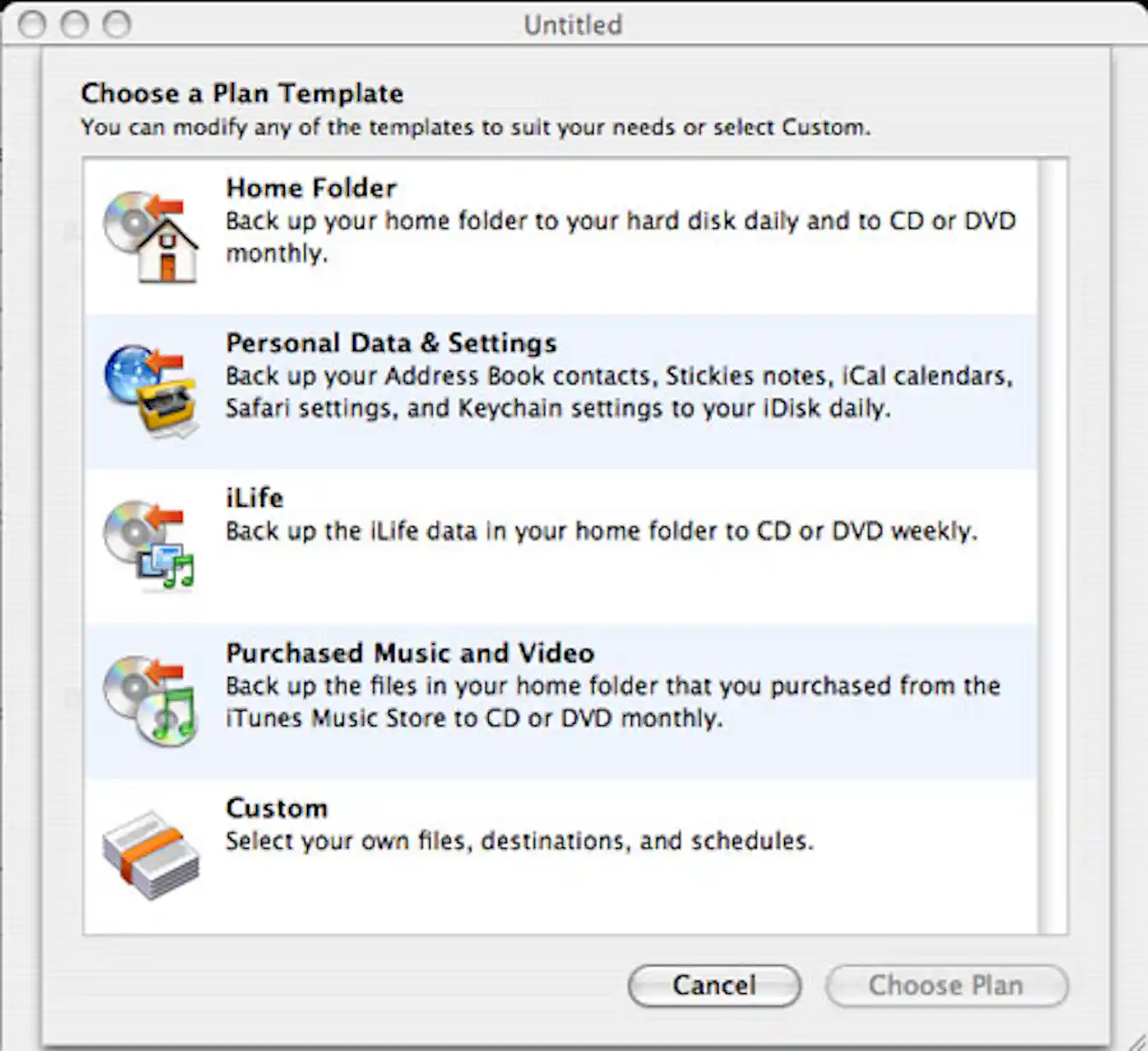Viewport: 1148px width, 1051px height.
Task: Click the Choose a Plan Template heading
Action: 243,94
